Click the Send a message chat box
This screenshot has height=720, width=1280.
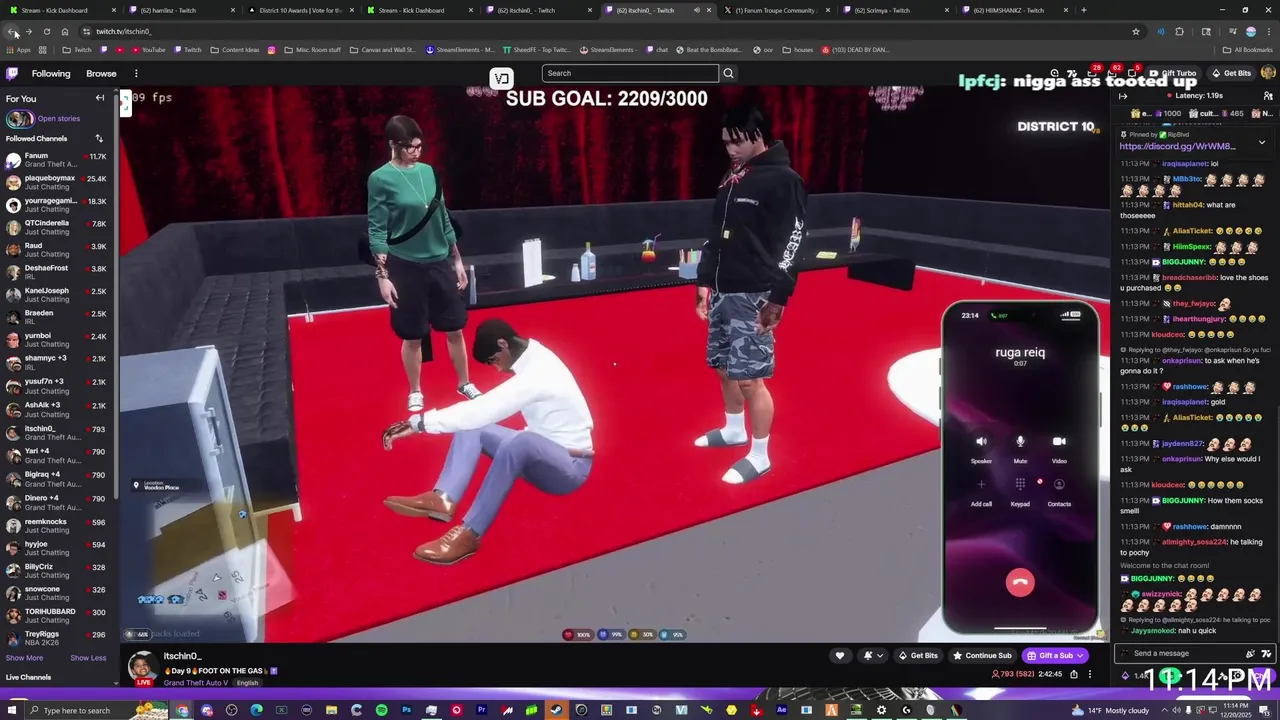(1180, 653)
